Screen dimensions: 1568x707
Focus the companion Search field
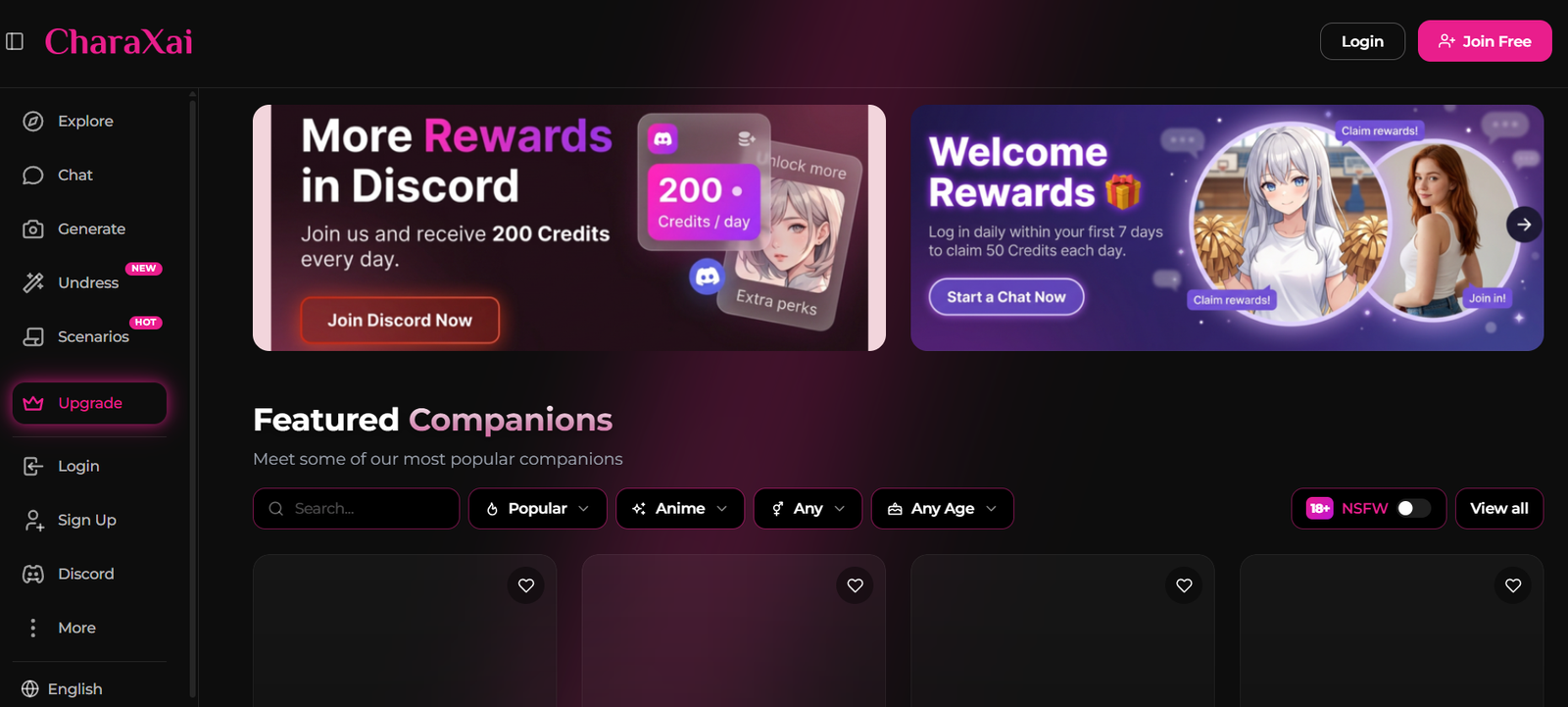356,508
